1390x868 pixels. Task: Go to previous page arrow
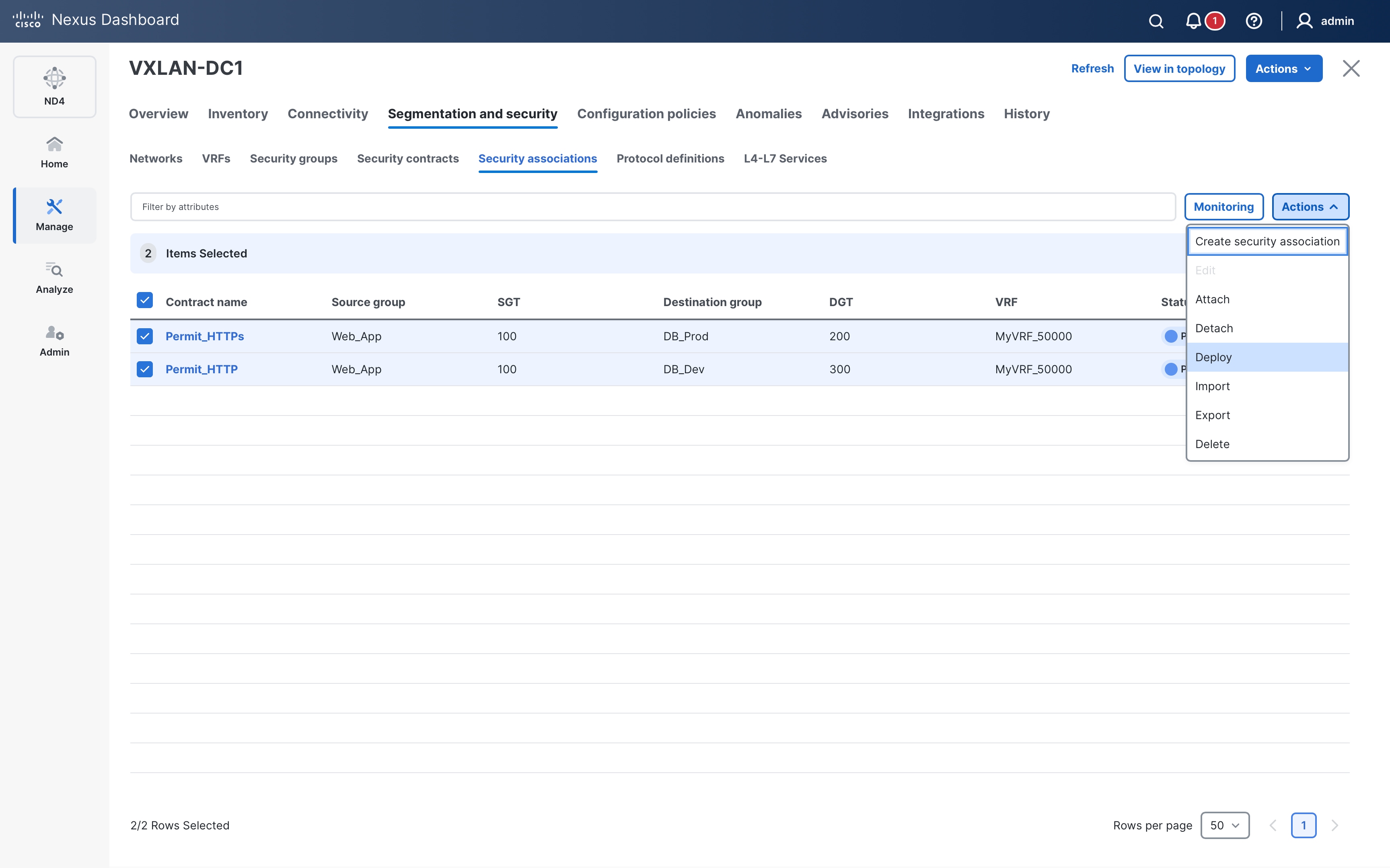1273,825
